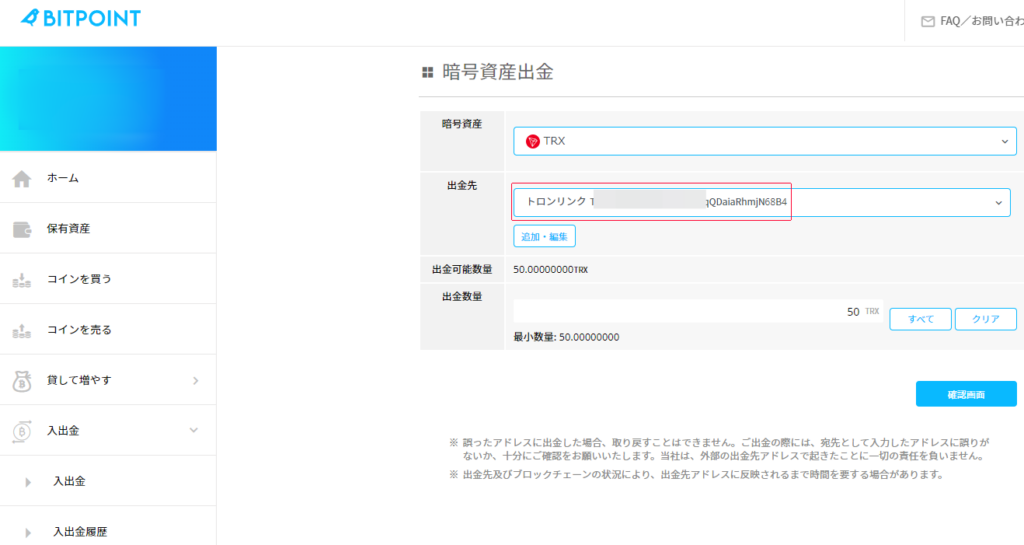
Task: Click the deposit/withdrawal circular icon
Action: click(22, 431)
